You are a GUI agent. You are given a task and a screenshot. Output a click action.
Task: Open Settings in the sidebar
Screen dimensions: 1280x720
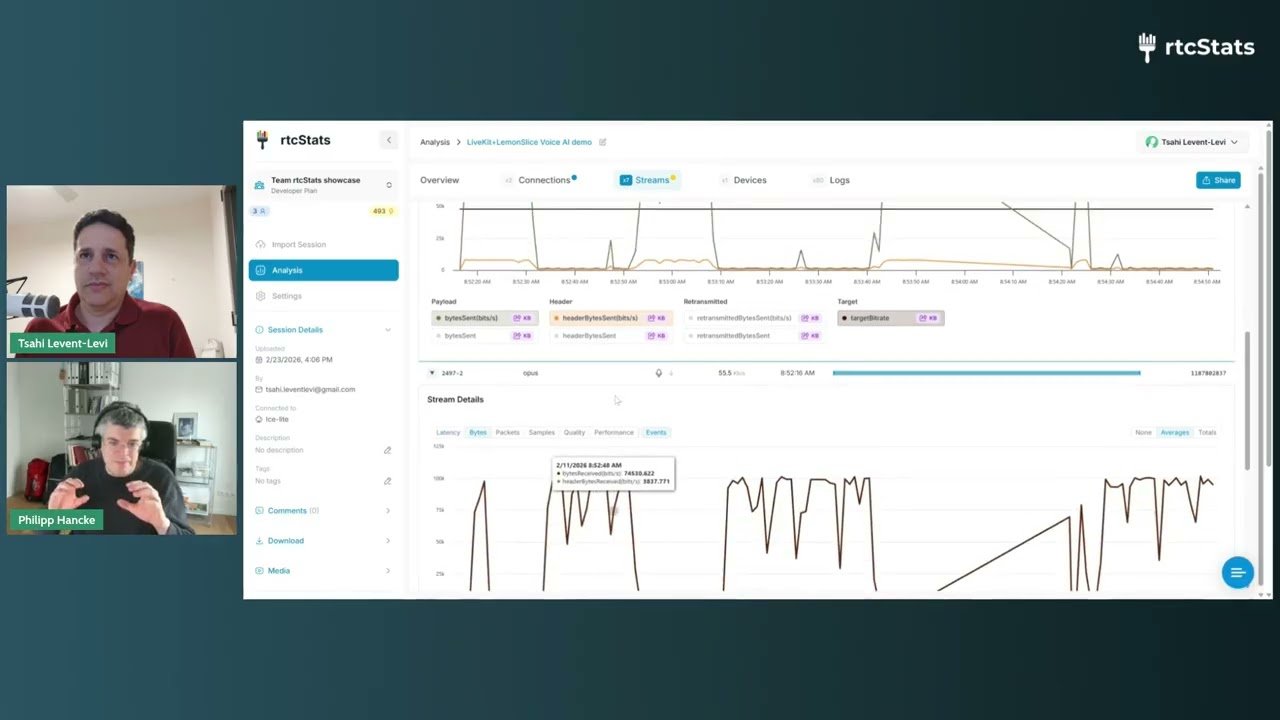(323, 296)
